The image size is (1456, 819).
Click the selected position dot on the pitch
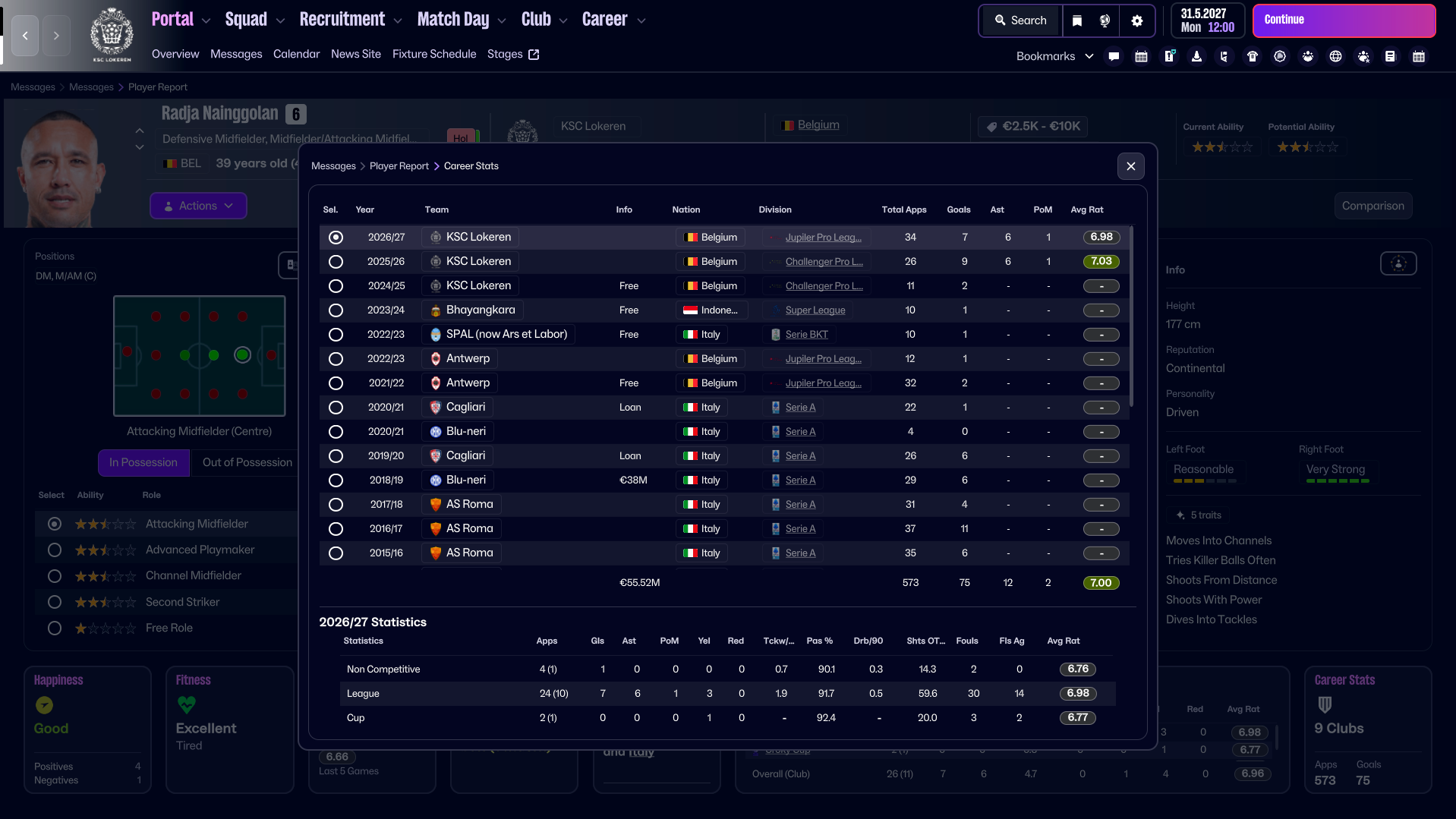pos(242,354)
